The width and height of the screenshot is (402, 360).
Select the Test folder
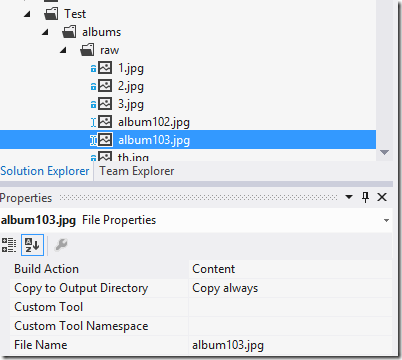75,14
